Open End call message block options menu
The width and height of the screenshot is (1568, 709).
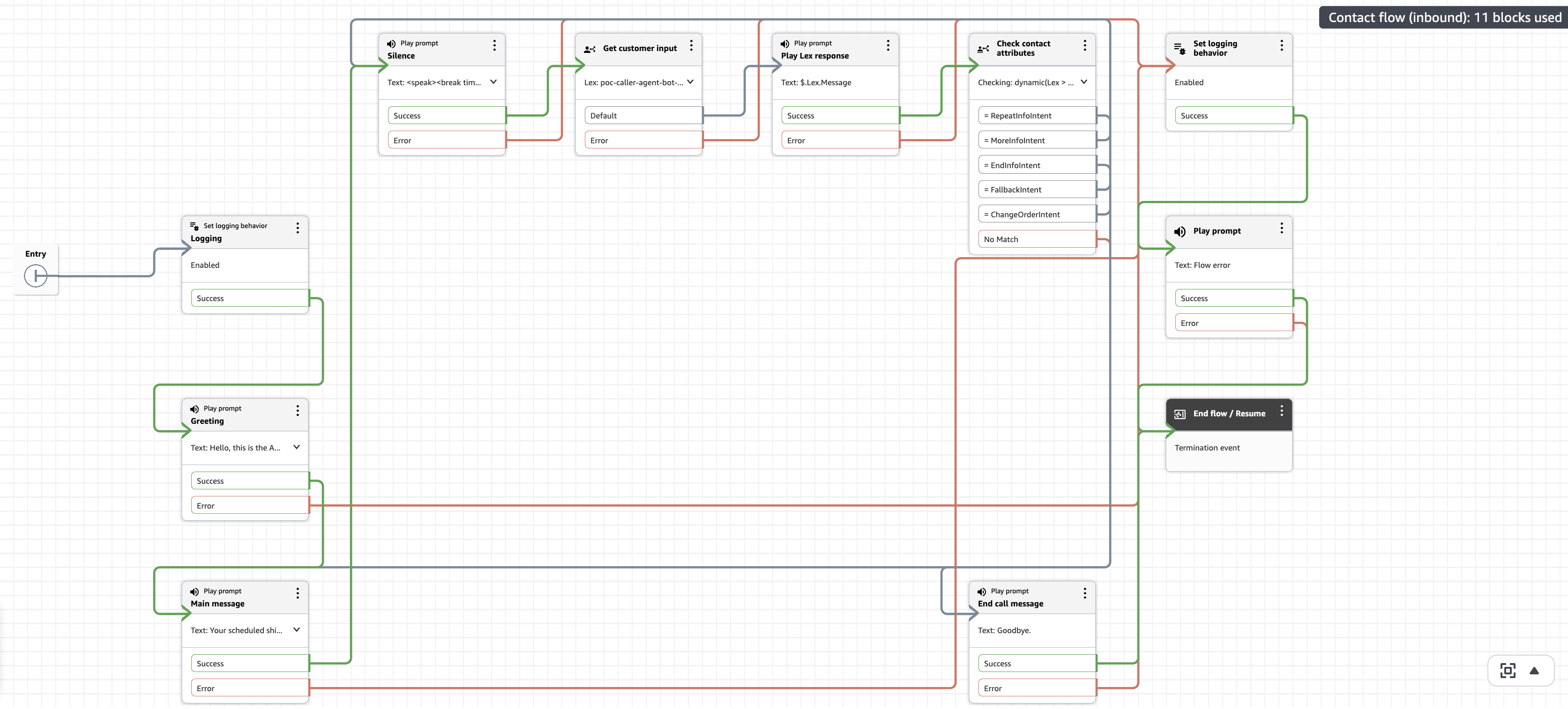[x=1085, y=593]
